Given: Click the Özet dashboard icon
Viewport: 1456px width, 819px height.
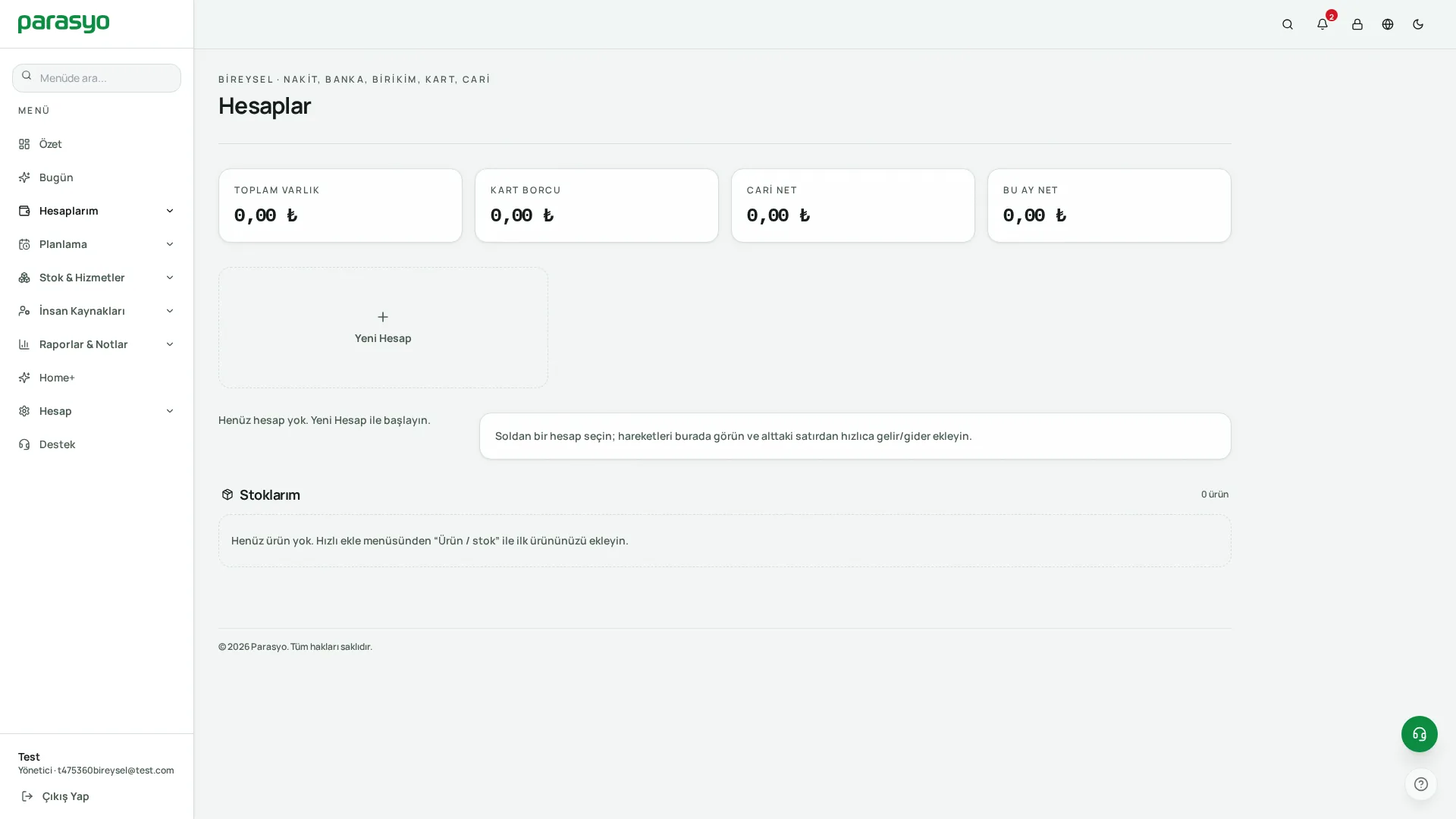Looking at the screenshot, I should click(x=24, y=144).
